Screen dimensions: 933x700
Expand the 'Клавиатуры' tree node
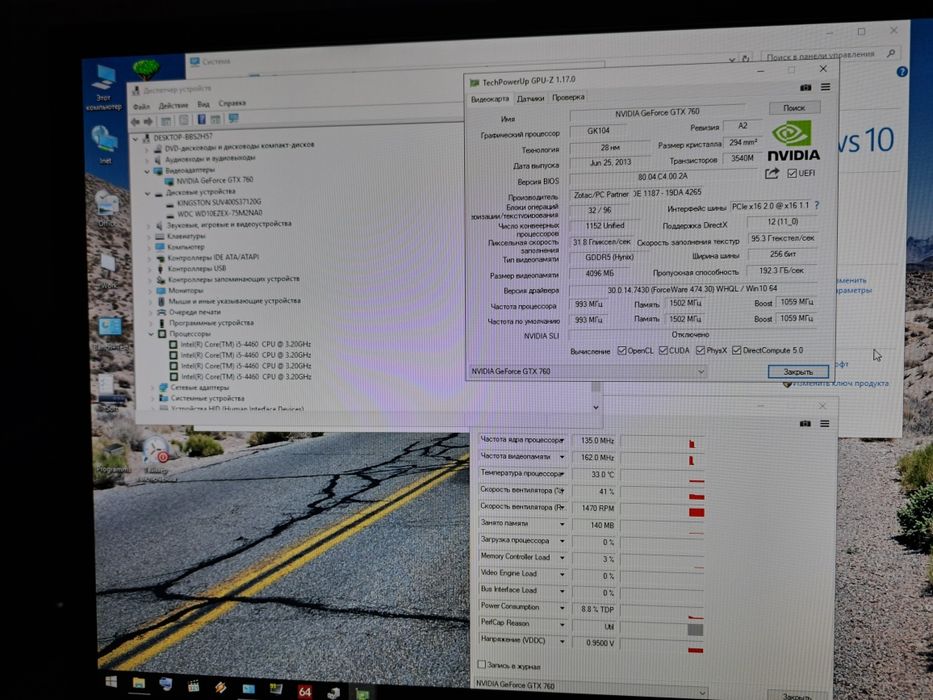pyautogui.click(x=149, y=236)
